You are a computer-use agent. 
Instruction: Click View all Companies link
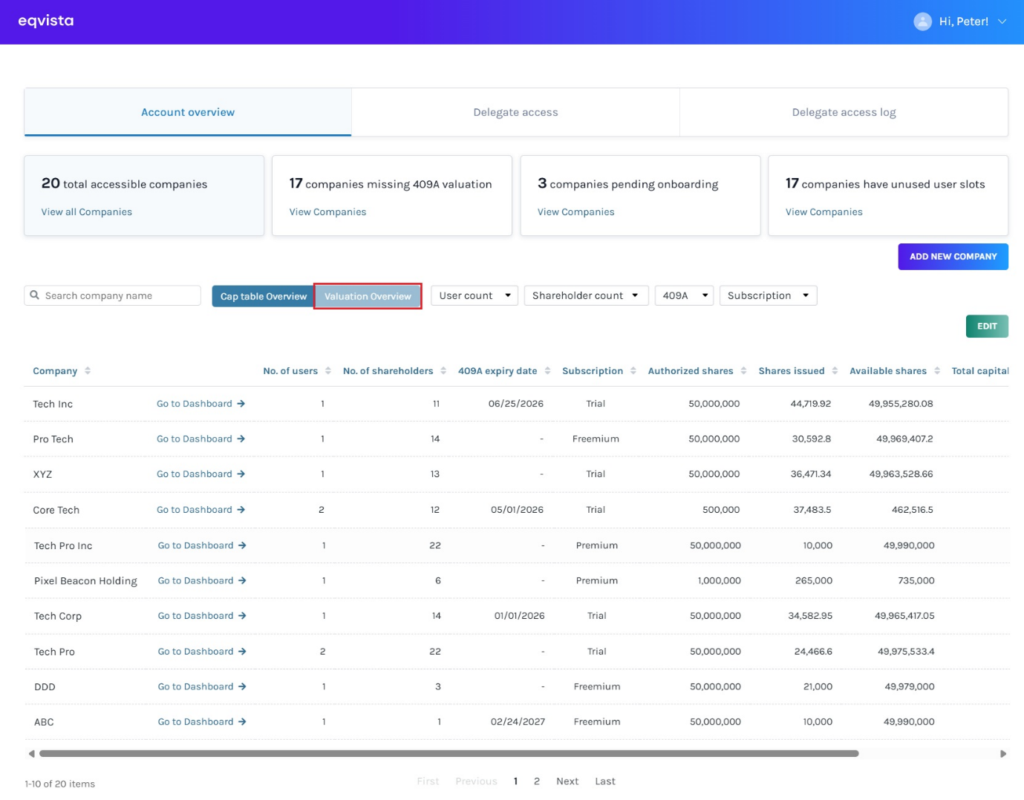(x=86, y=212)
